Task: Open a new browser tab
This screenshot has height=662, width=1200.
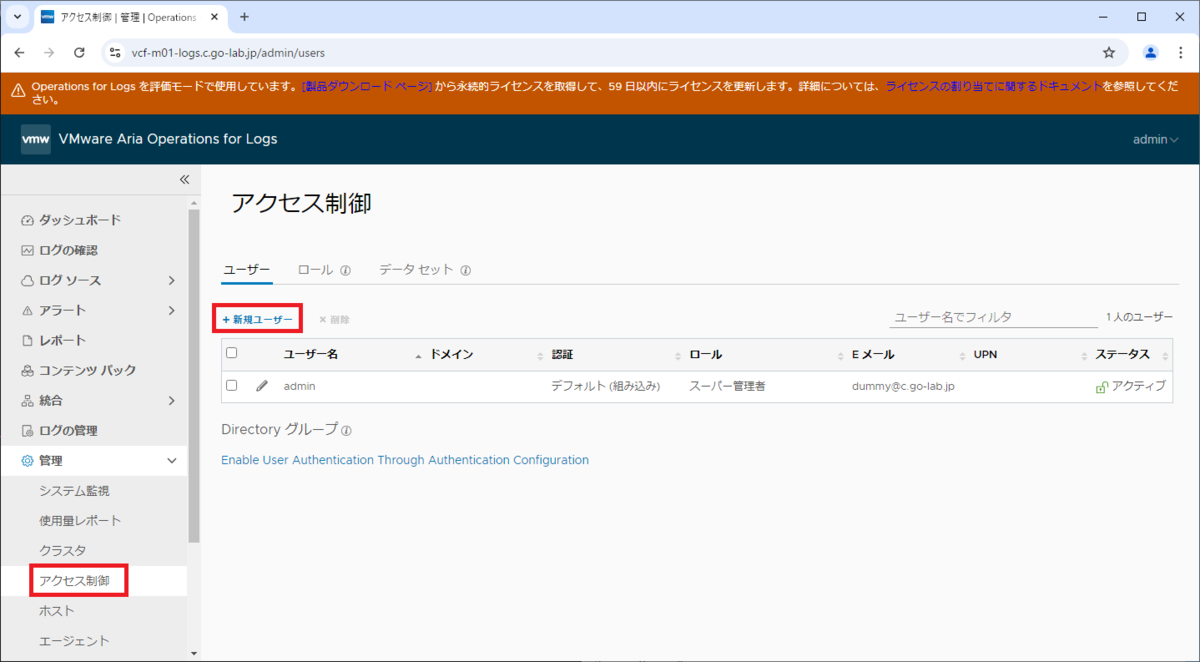Action: point(244,17)
